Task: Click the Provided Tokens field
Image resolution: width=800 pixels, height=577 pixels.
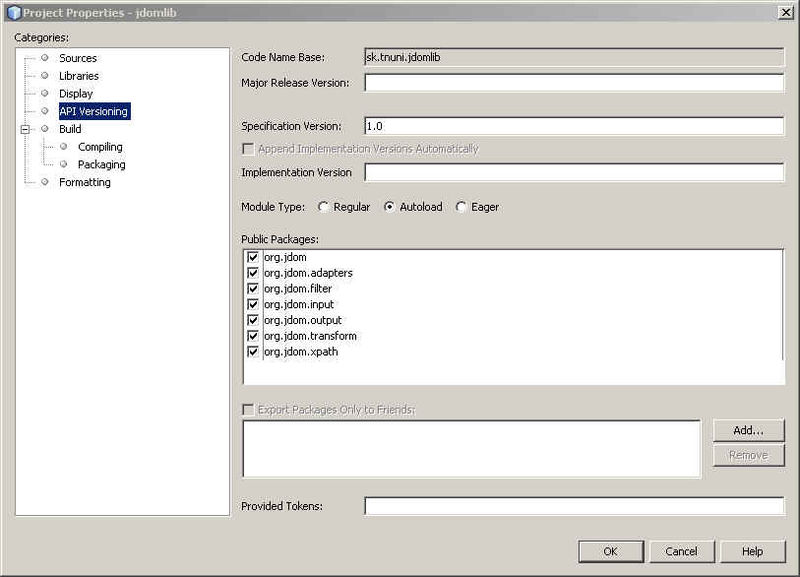Action: tap(573, 507)
